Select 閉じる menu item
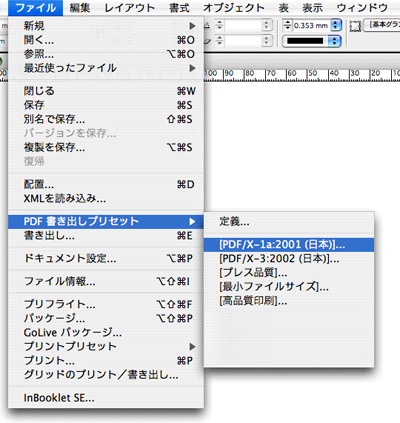The height and width of the screenshot is (423, 400). 106,91
